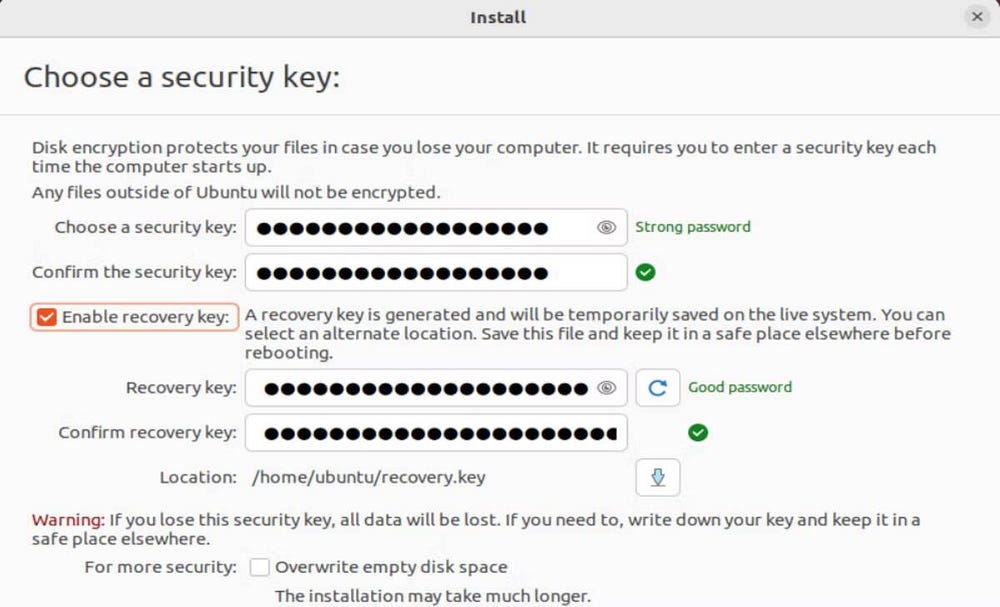Click the Good password label
1000x607 pixels.
coord(740,387)
